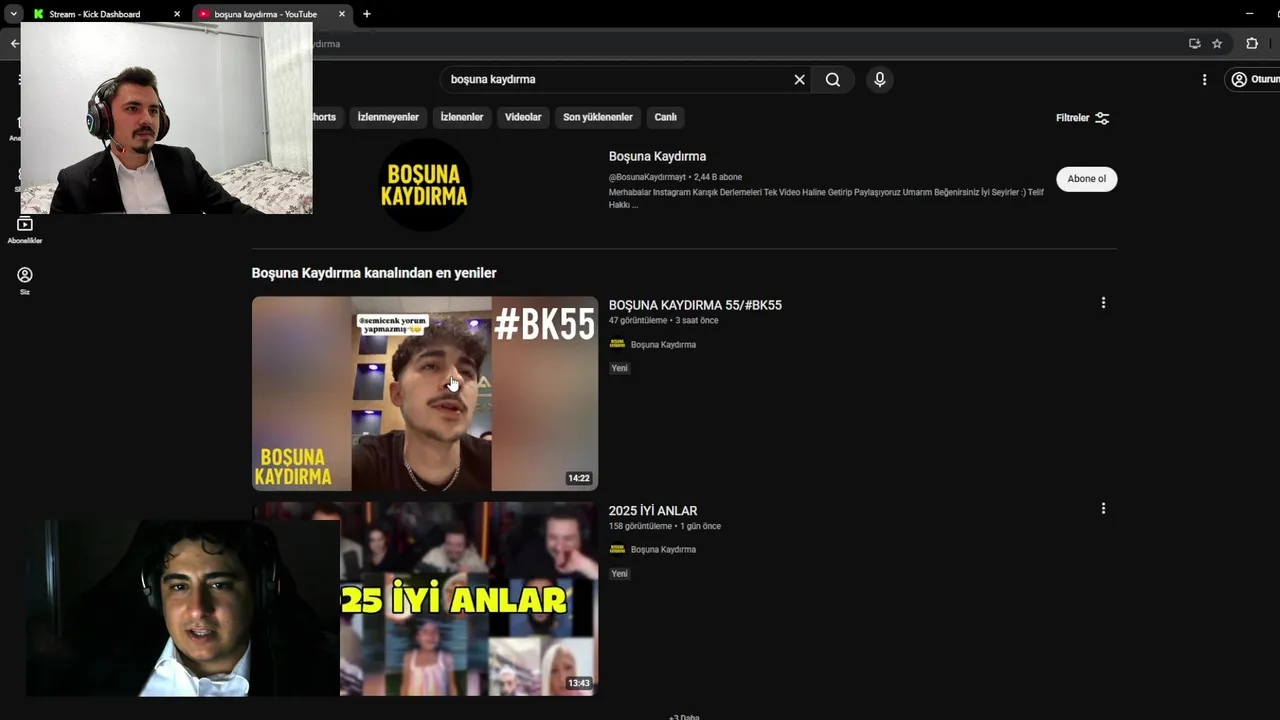Switch to Stream - Kick Dashboard tab
The image size is (1280, 720).
95,14
